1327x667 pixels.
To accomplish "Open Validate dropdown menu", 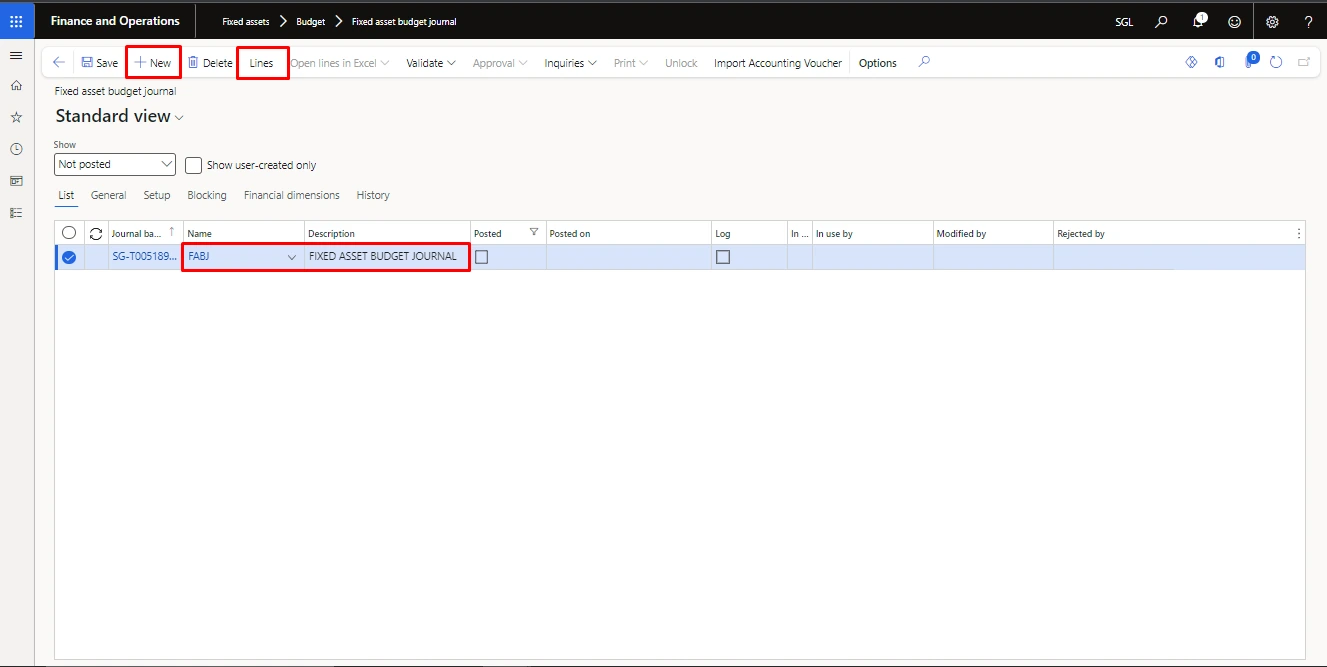I will (x=431, y=63).
